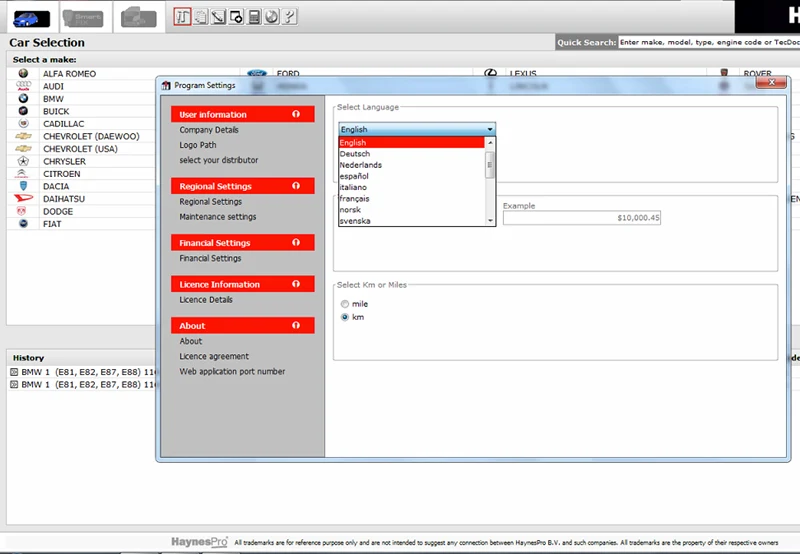This screenshot has width=800, height=554.
Task: Click info icon on Licence Information header
Action: [x=296, y=284]
